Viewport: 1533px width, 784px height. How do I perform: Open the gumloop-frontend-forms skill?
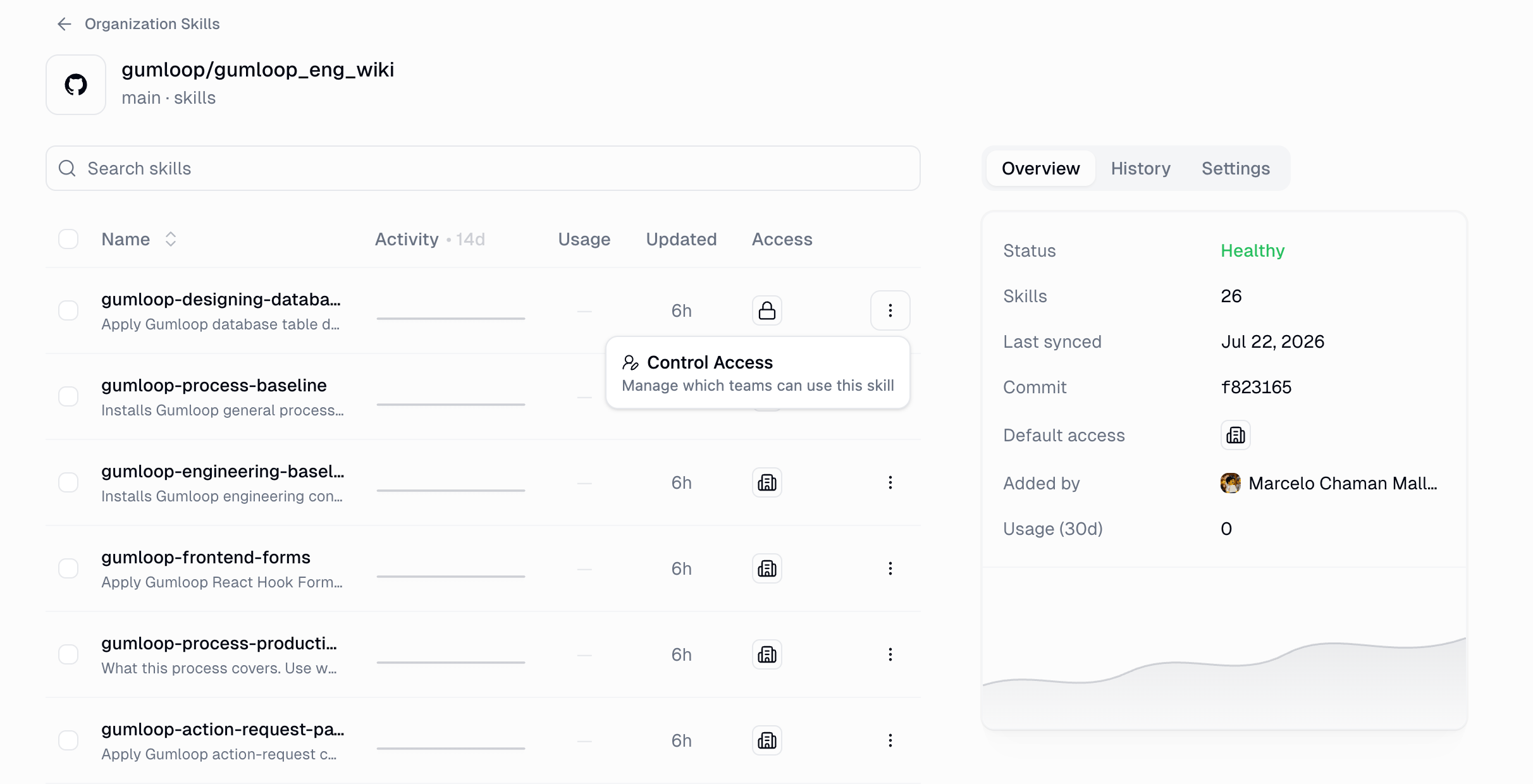pyautogui.click(x=206, y=557)
